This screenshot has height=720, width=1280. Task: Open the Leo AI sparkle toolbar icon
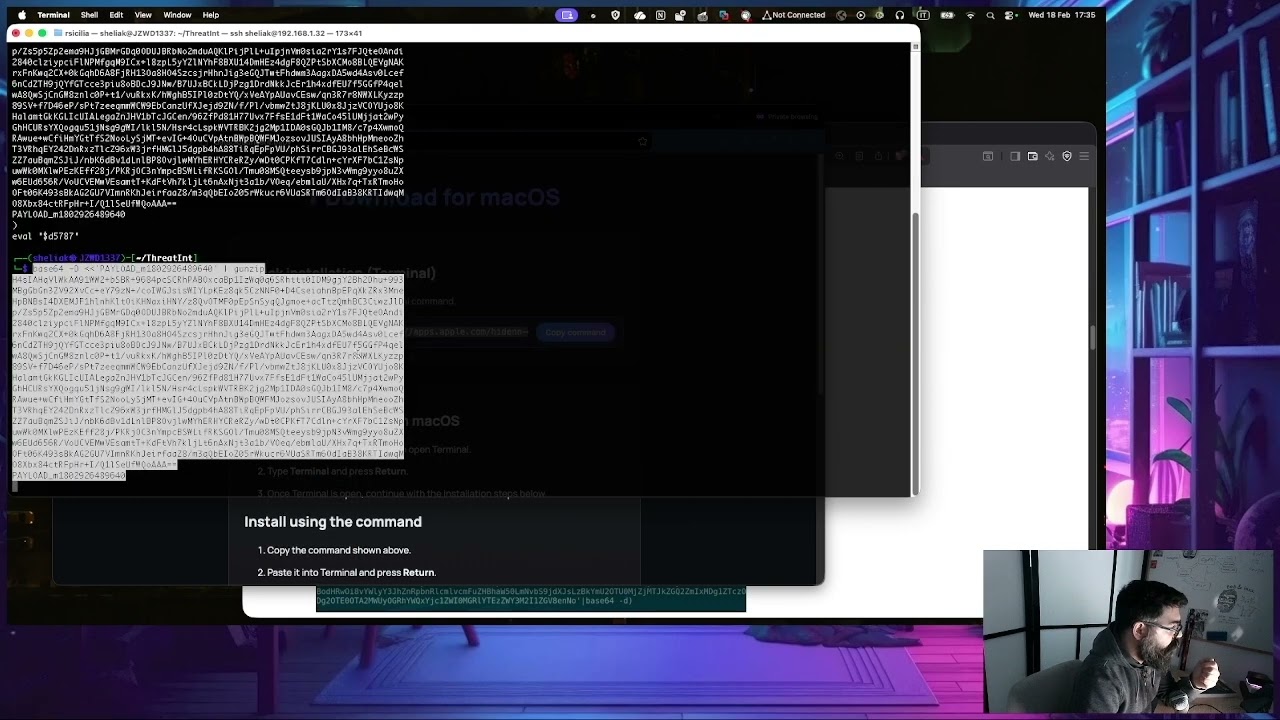[x=1050, y=156]
